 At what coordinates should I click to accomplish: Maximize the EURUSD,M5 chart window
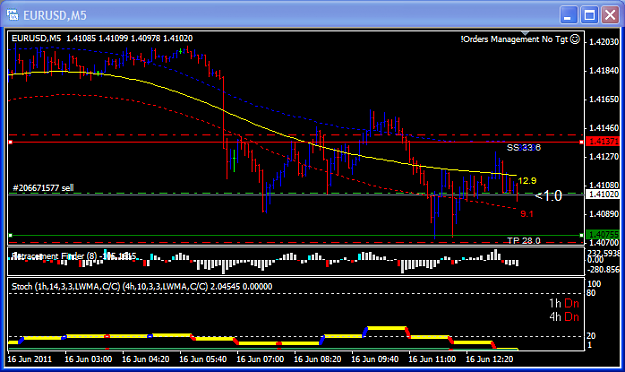point(589,15)
